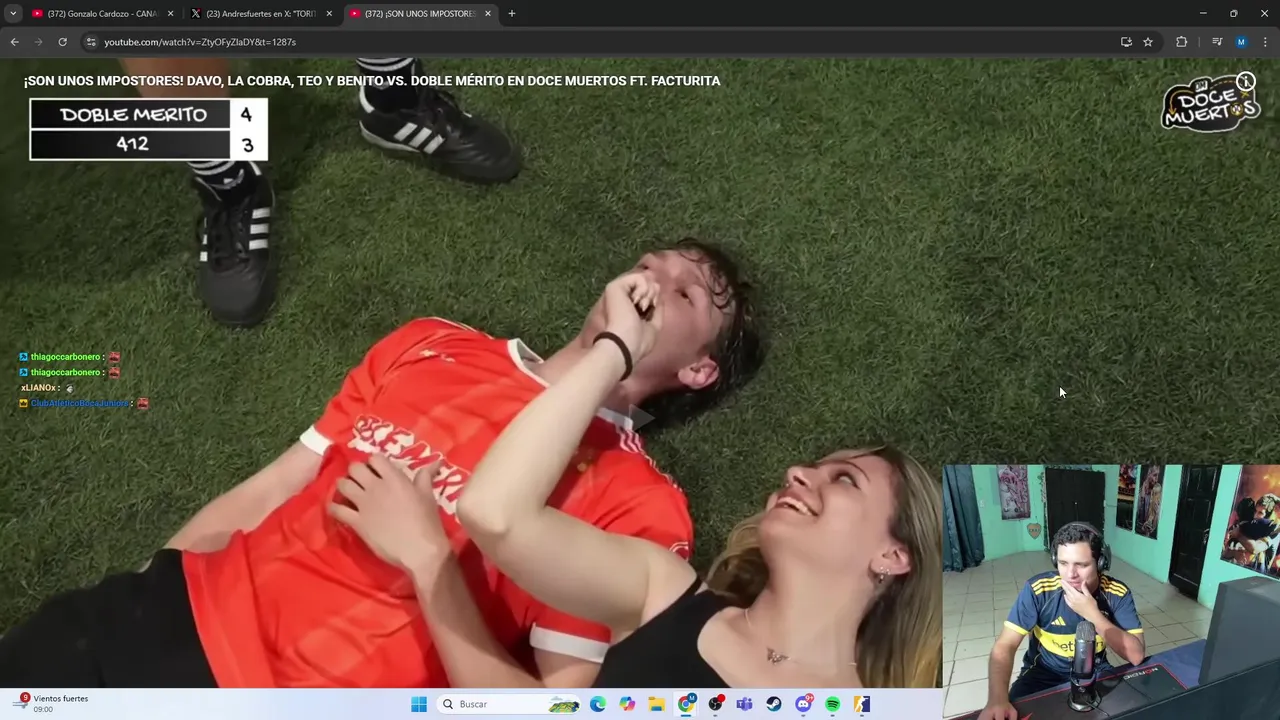1280x720 pixels.
Task: Click the video title text overlay
Action: pyautogui.click(x=372, y=81)
